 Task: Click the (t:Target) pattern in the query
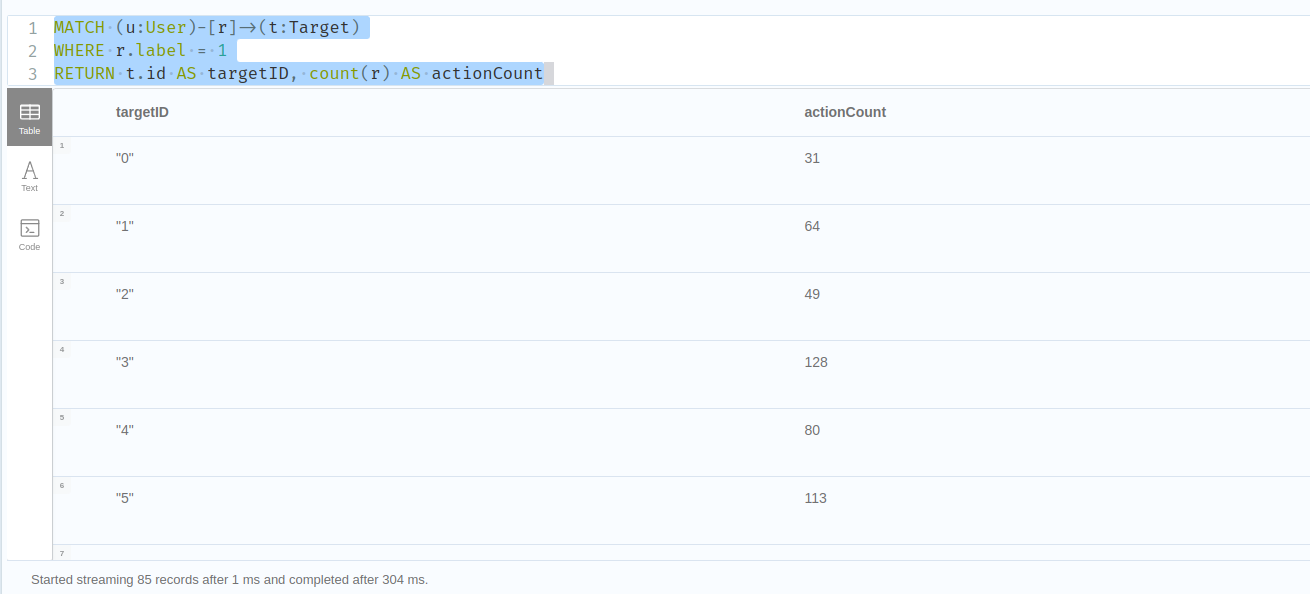point(309,28)
